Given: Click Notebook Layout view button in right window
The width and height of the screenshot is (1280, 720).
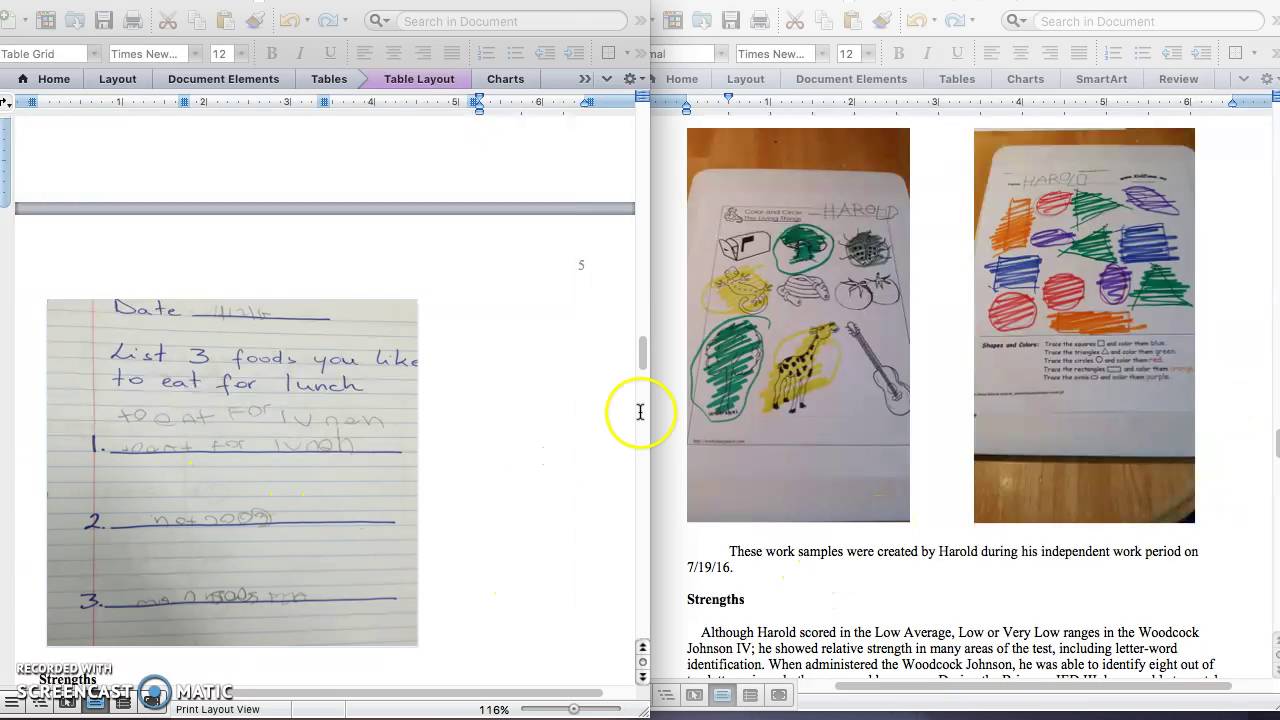Looking at the screenshot, I should coord(750,695).
